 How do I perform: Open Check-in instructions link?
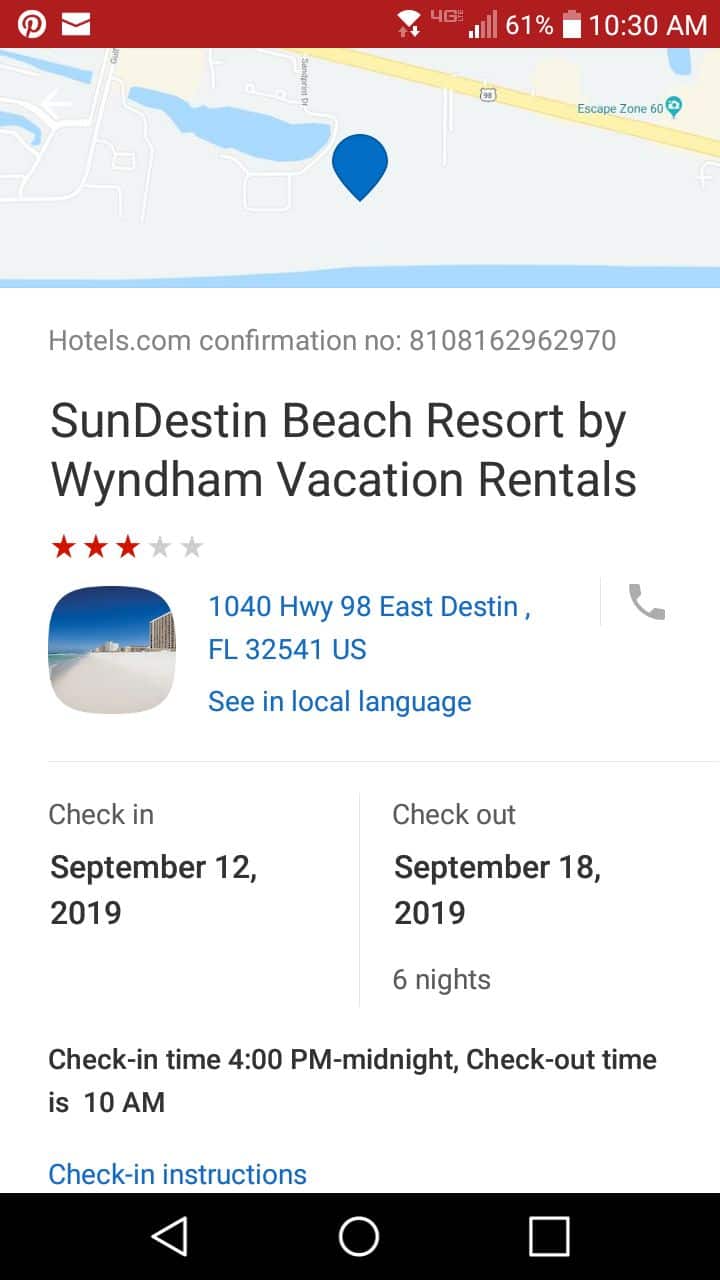(x=177, y=1174)
